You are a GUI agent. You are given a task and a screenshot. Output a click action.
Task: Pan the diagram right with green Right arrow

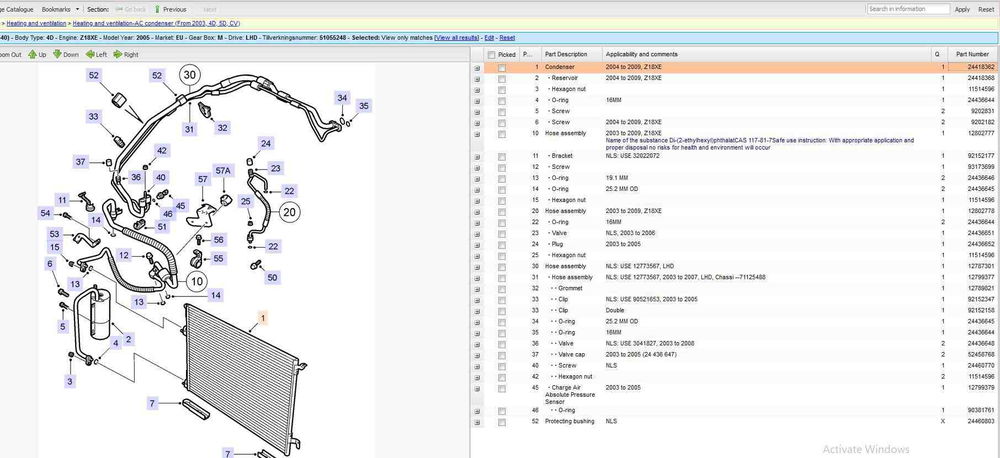click(126, 54)
